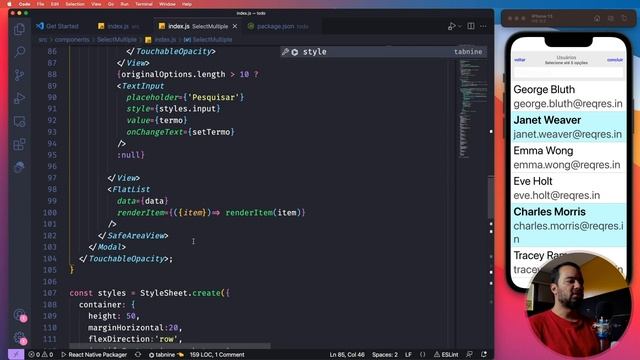
Task: Switch to the Get Started tab
Action: (57, 26)
